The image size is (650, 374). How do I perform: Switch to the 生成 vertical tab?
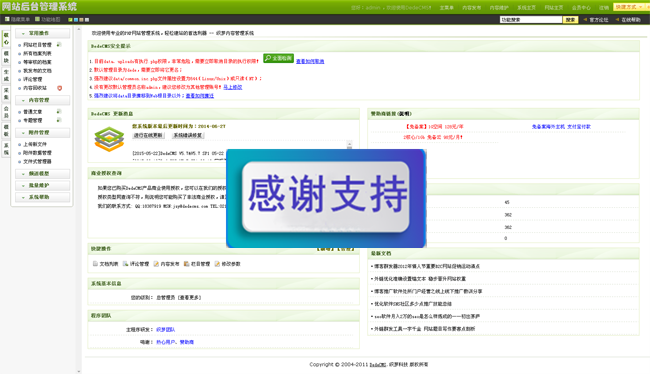point(6,75)
